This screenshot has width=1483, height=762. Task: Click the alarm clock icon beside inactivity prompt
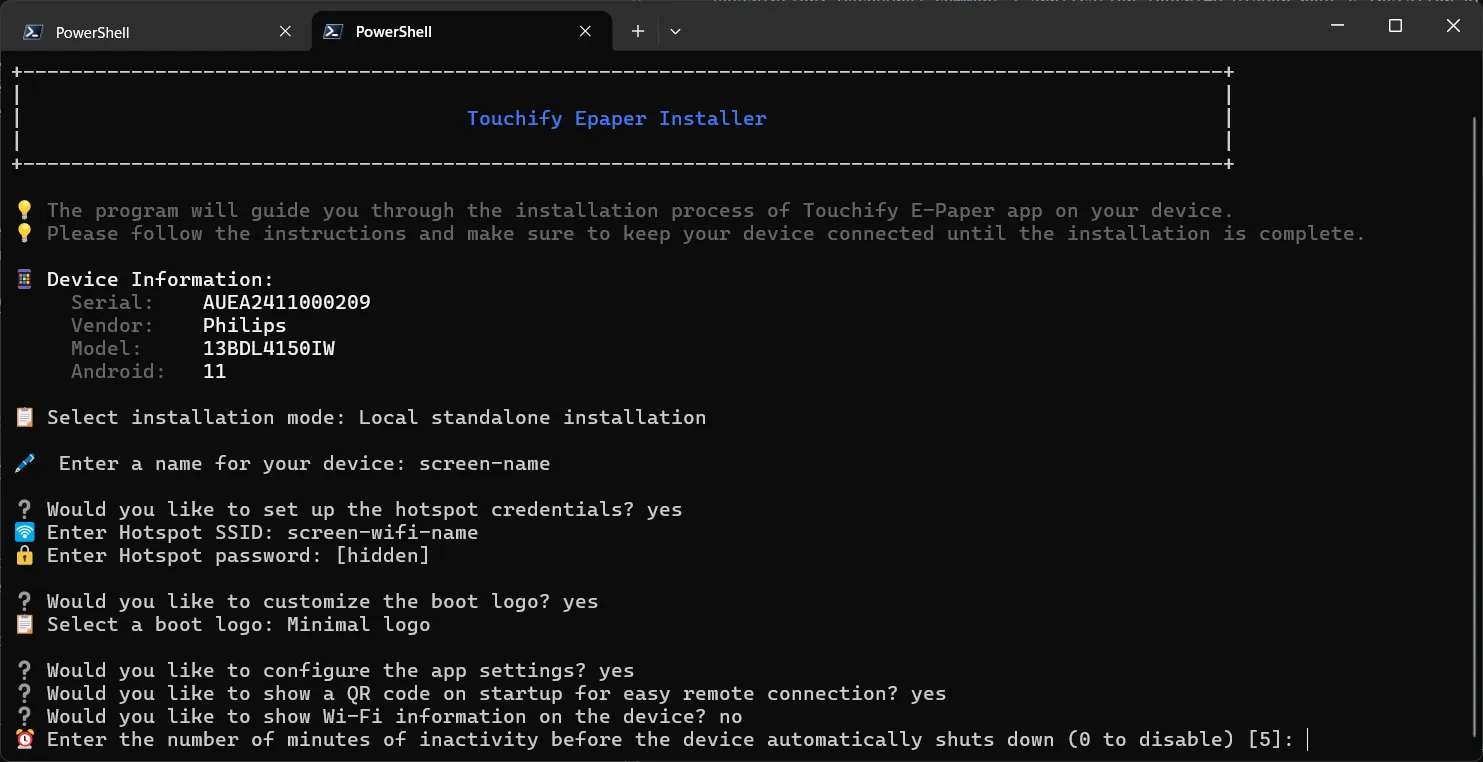tap(25, 739)
